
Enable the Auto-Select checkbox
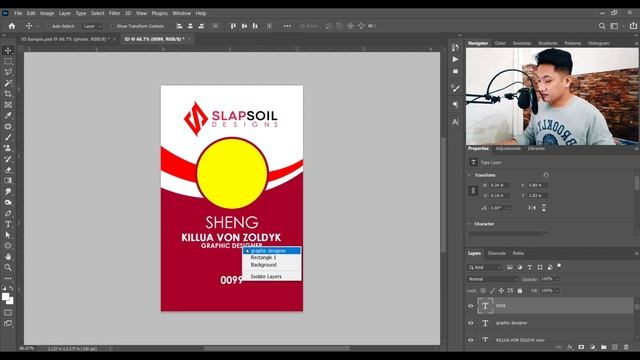coord(48,26)
